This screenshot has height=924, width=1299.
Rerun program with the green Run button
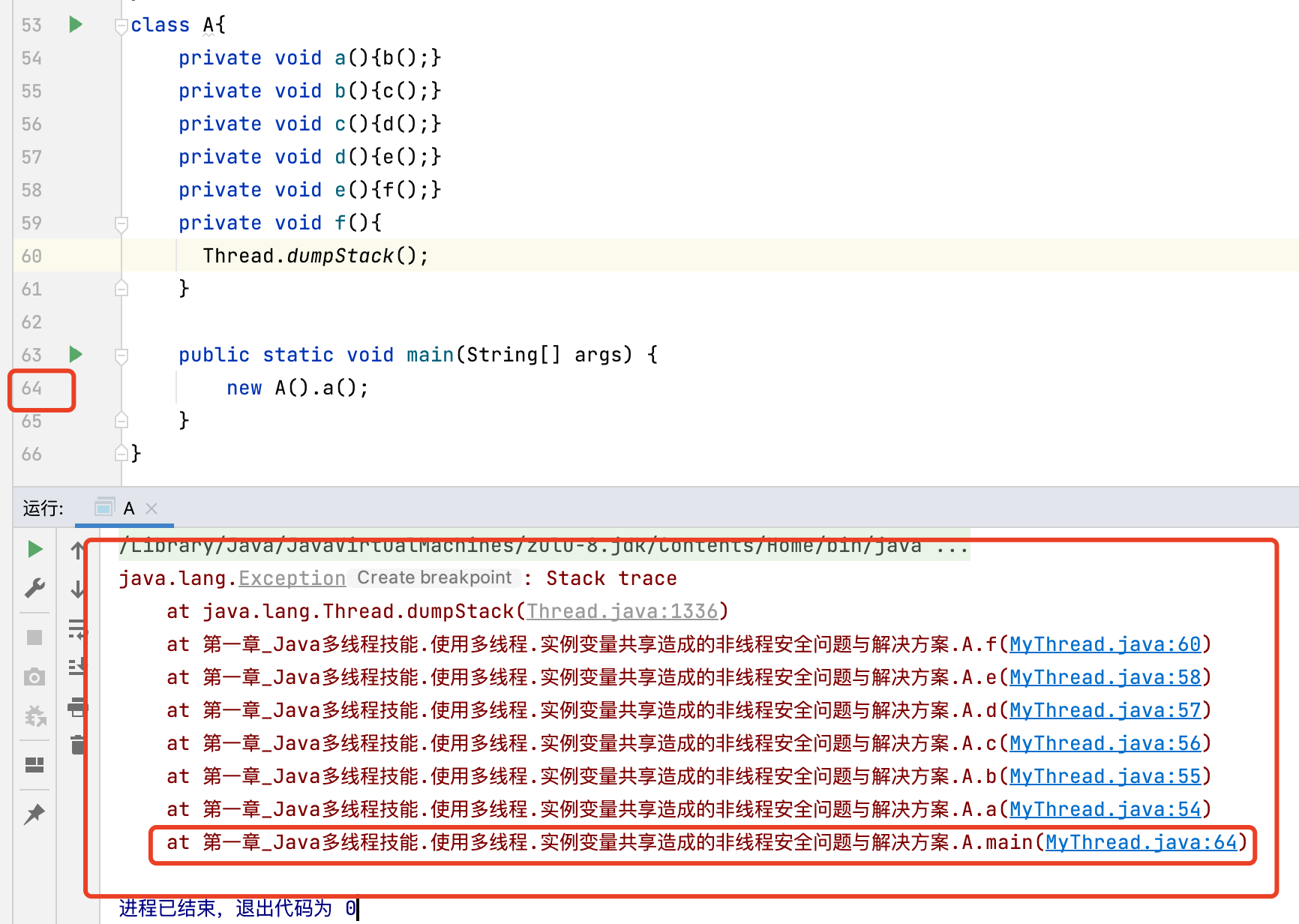pyautogui.click(x=34, y=549)
